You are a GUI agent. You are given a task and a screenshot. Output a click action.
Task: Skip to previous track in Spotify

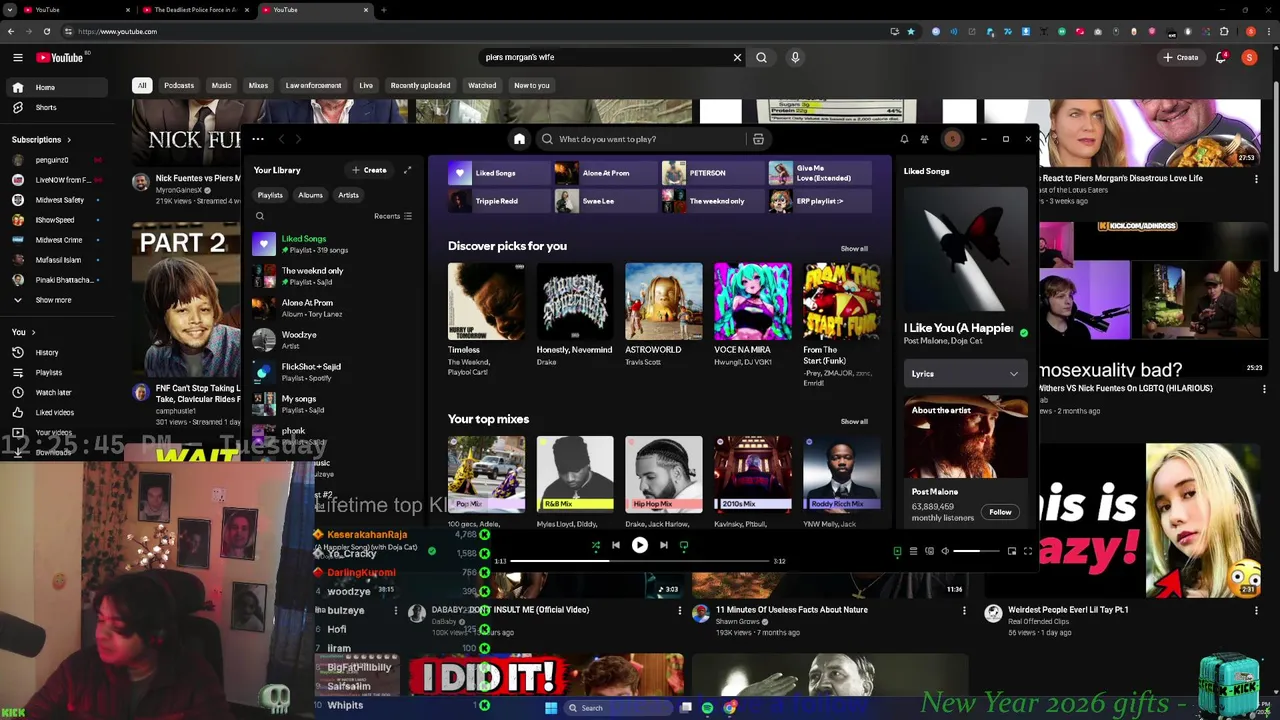click(616, 545)
